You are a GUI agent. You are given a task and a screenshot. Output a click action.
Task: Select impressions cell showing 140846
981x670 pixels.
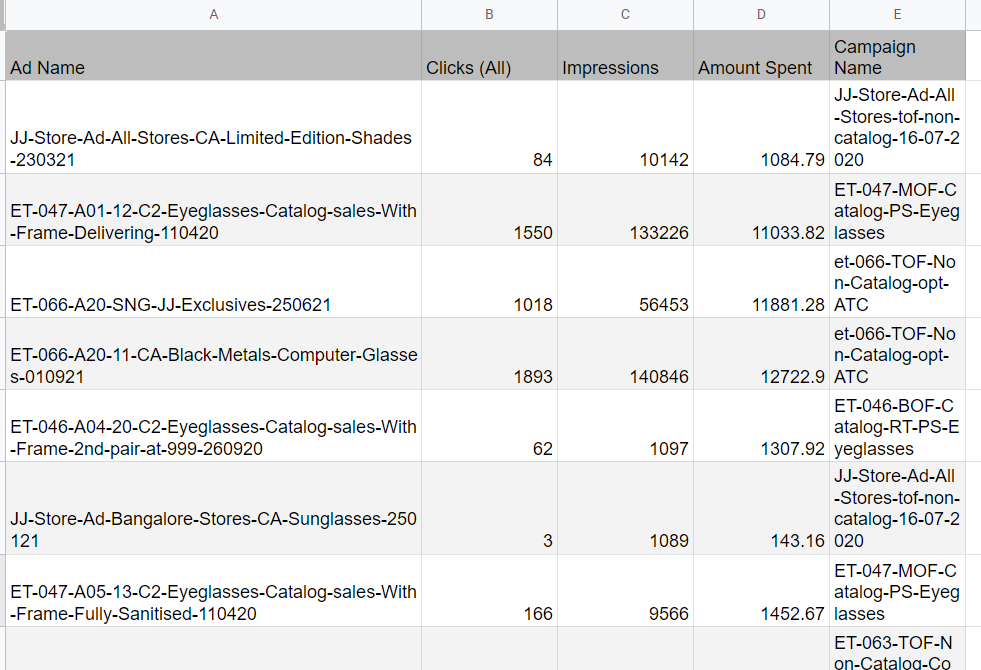(625, 353)
